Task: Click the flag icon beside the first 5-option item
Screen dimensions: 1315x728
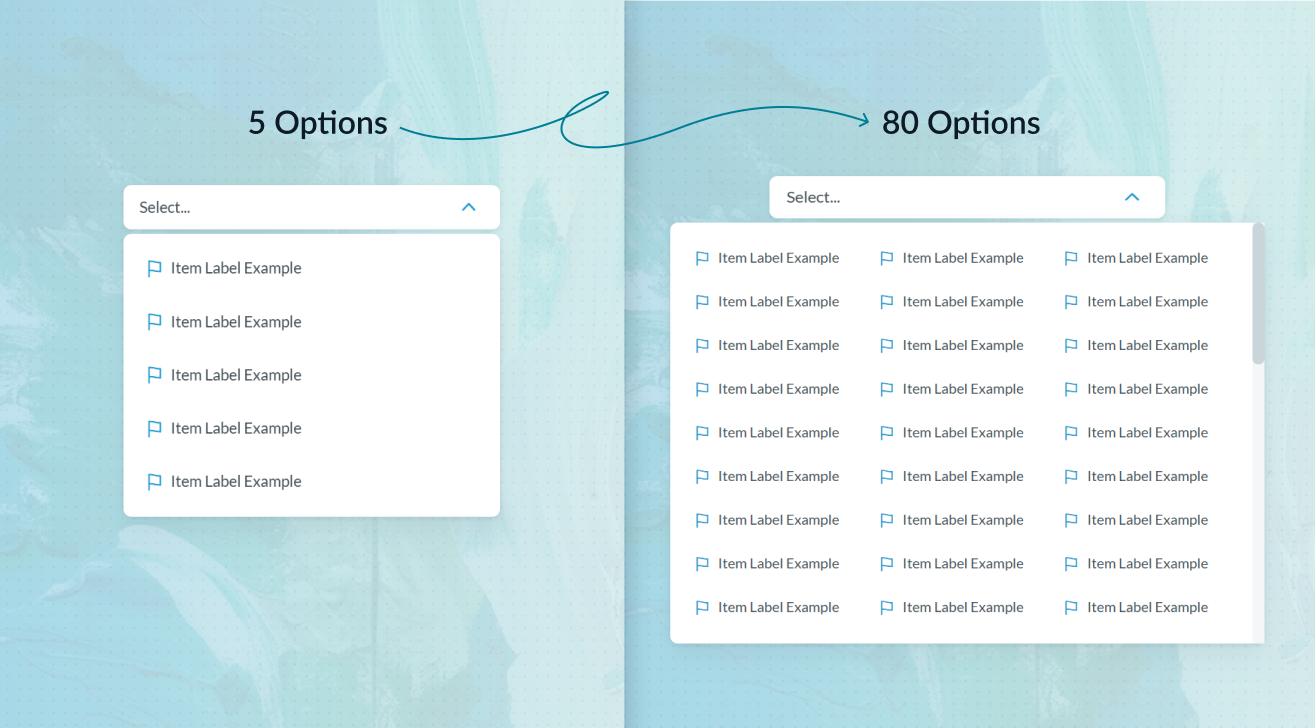Action: tap(155, 267)
